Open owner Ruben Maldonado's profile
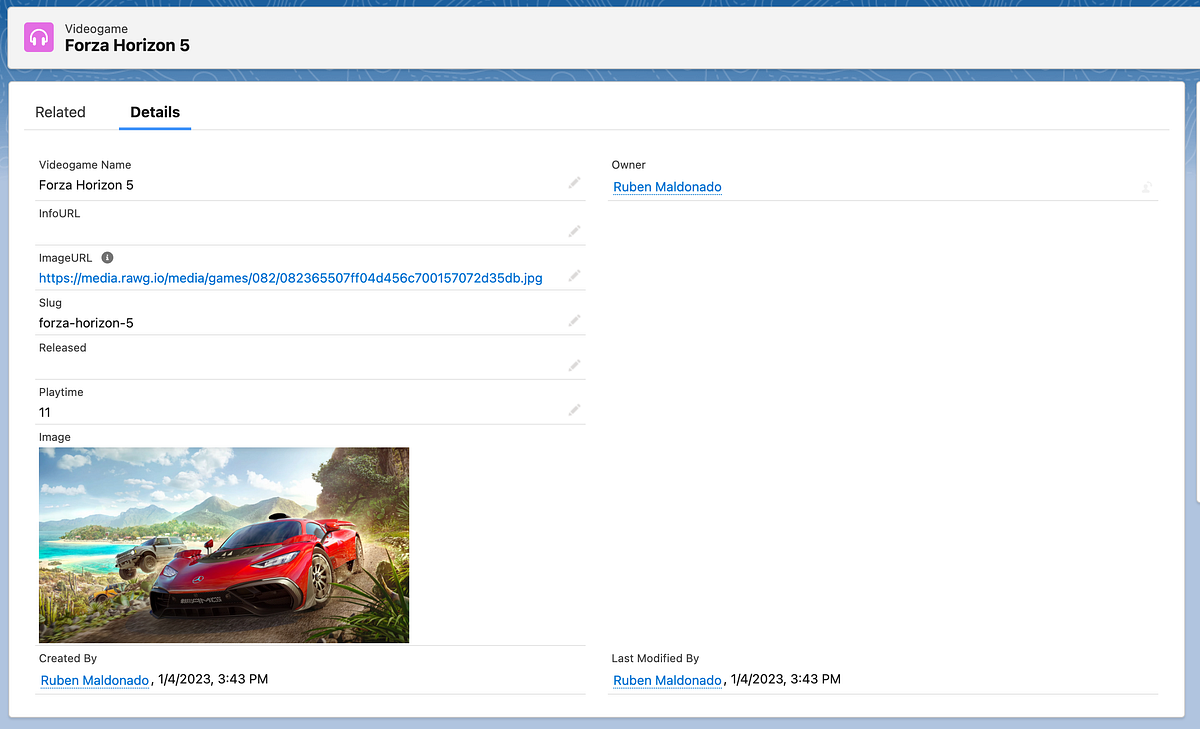1200x729 pixels. tap(667, 187)
